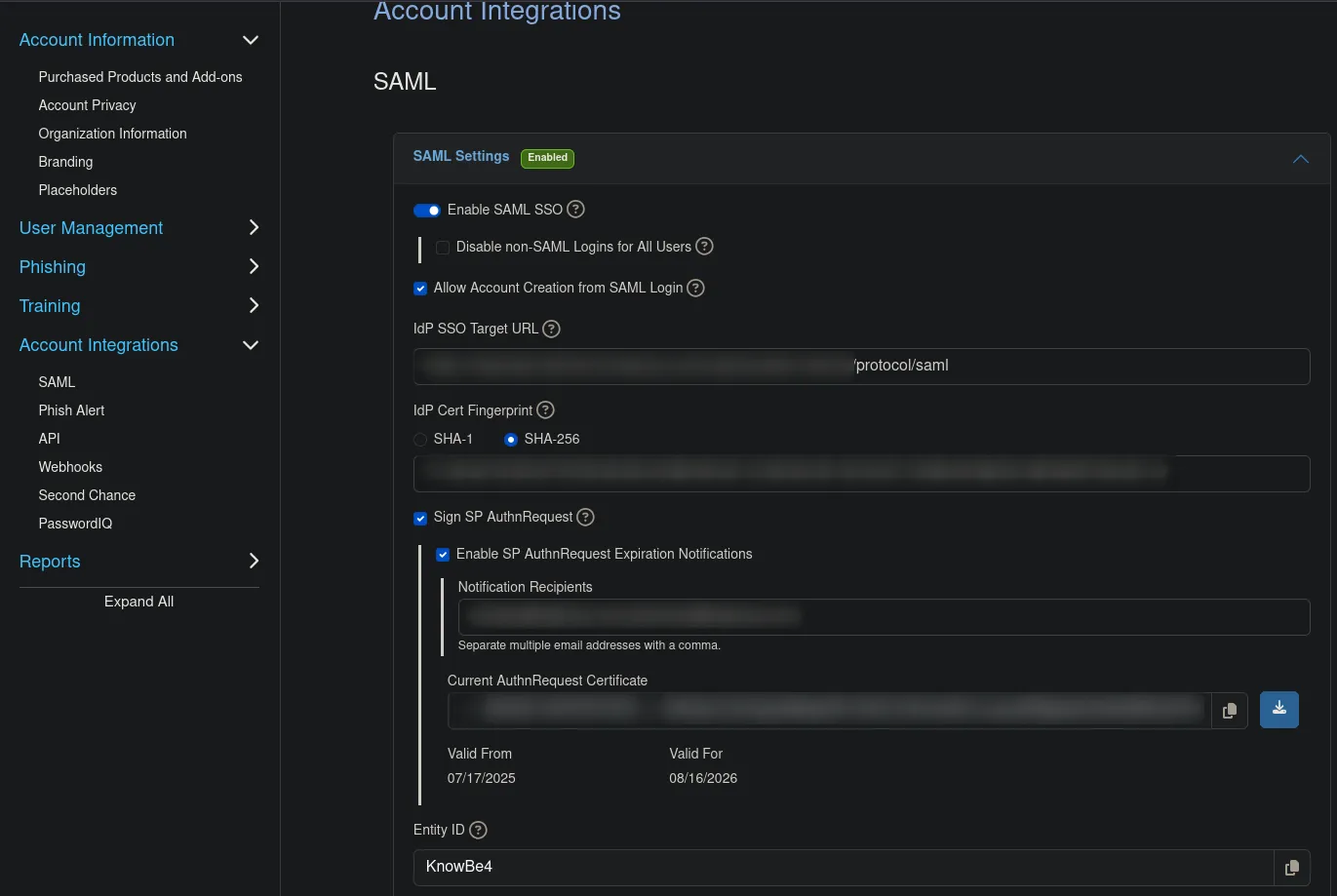The image size is (1337, 896).
Task: Navigate to the Webhooks section
Action: tap(70, 467)
